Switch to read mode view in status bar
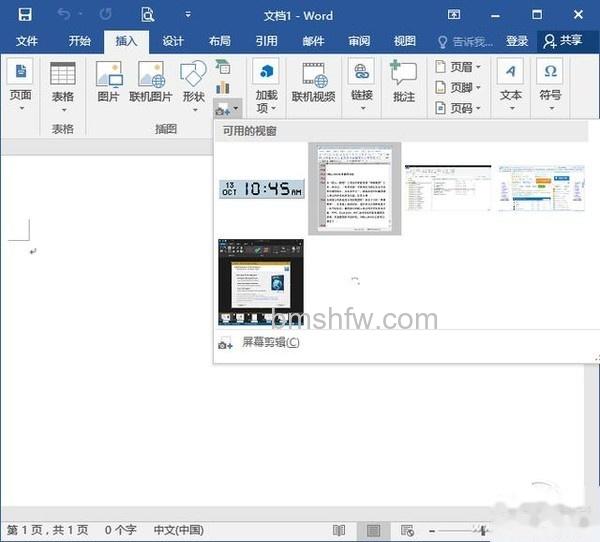Screen dimensions: 600x542 click(x=339, y=531)
